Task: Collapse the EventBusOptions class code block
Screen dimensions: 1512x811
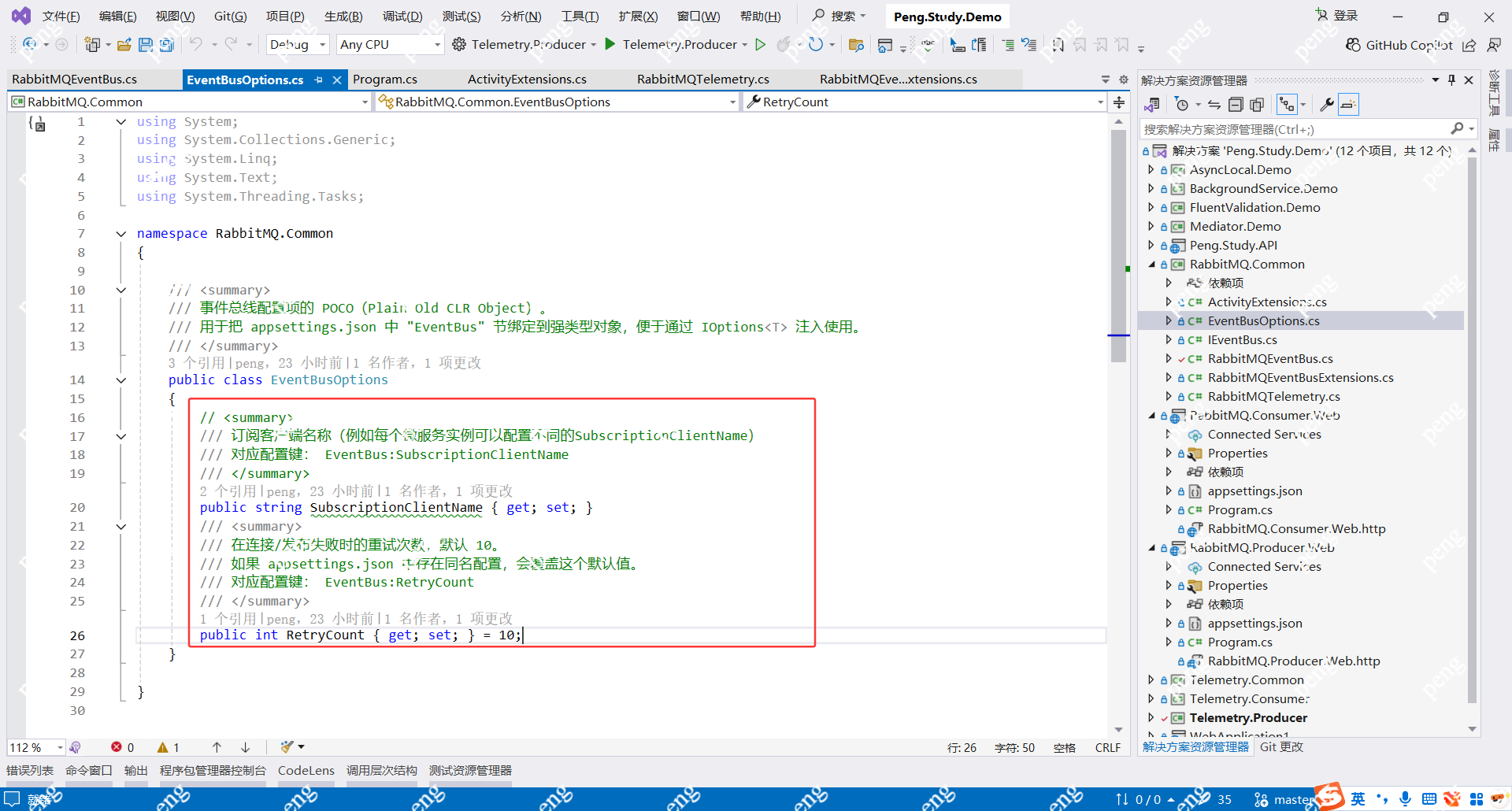Action: point(121,380)
